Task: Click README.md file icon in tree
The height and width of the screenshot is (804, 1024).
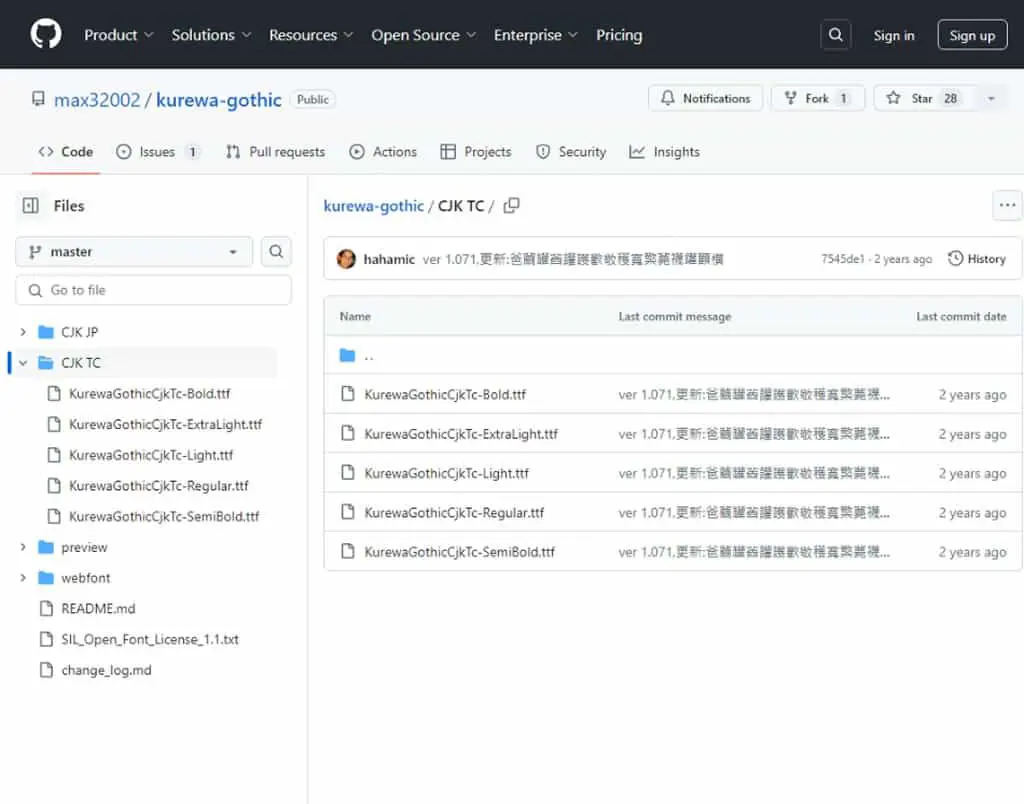Action: click(x=46, y=608)
